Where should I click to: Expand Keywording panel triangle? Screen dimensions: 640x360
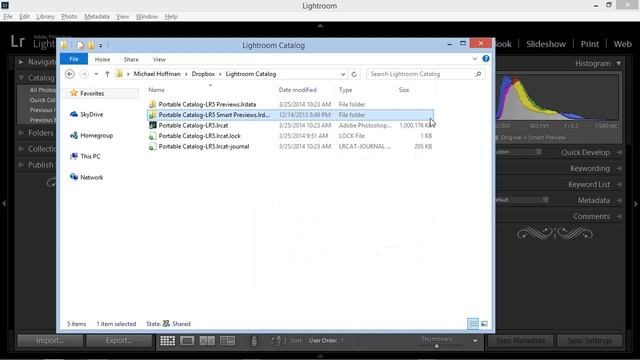click(x=619, y=168)
